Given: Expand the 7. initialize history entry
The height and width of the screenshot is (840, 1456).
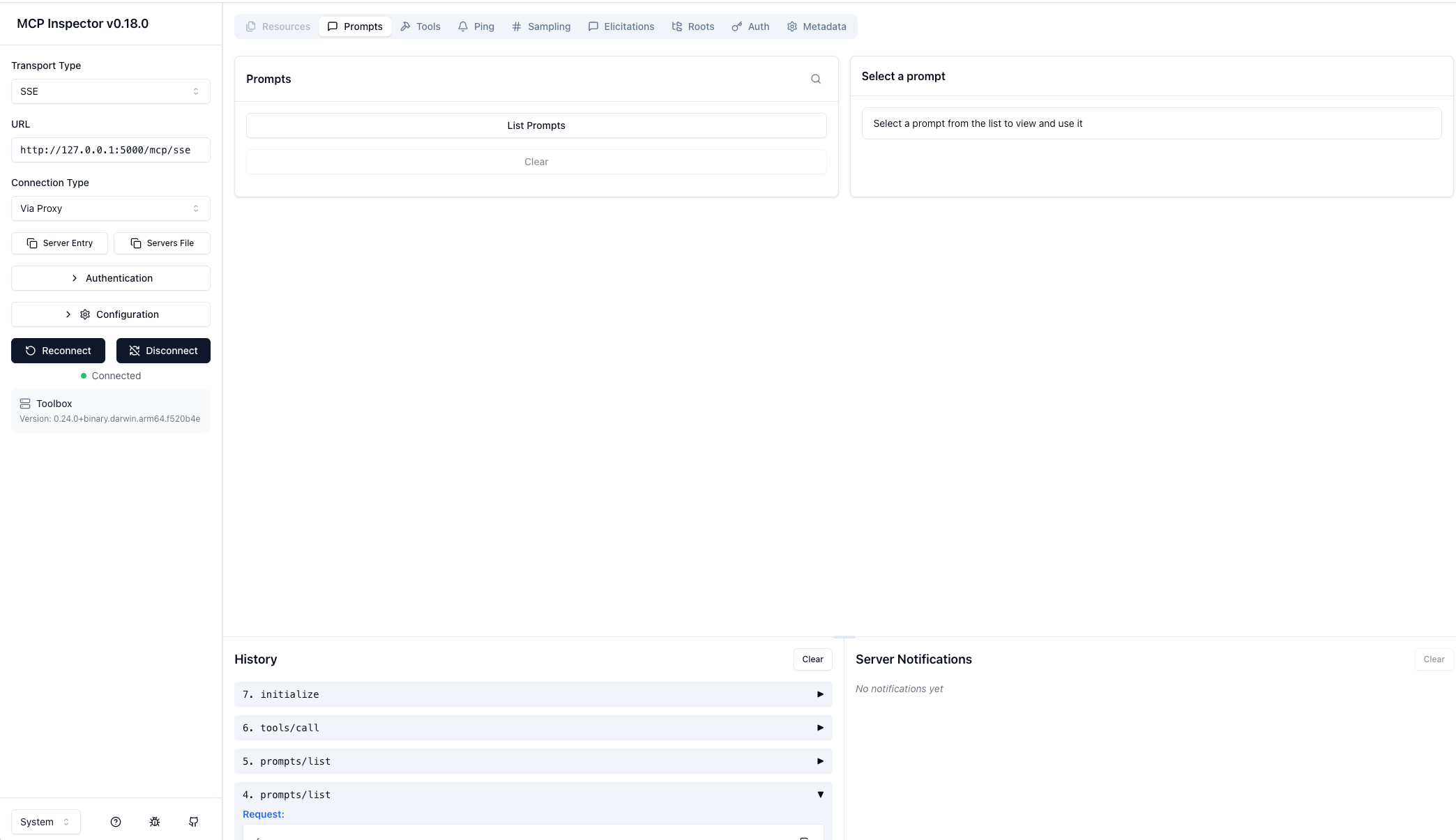Looking at the screenshot, I should coord(533,694).
